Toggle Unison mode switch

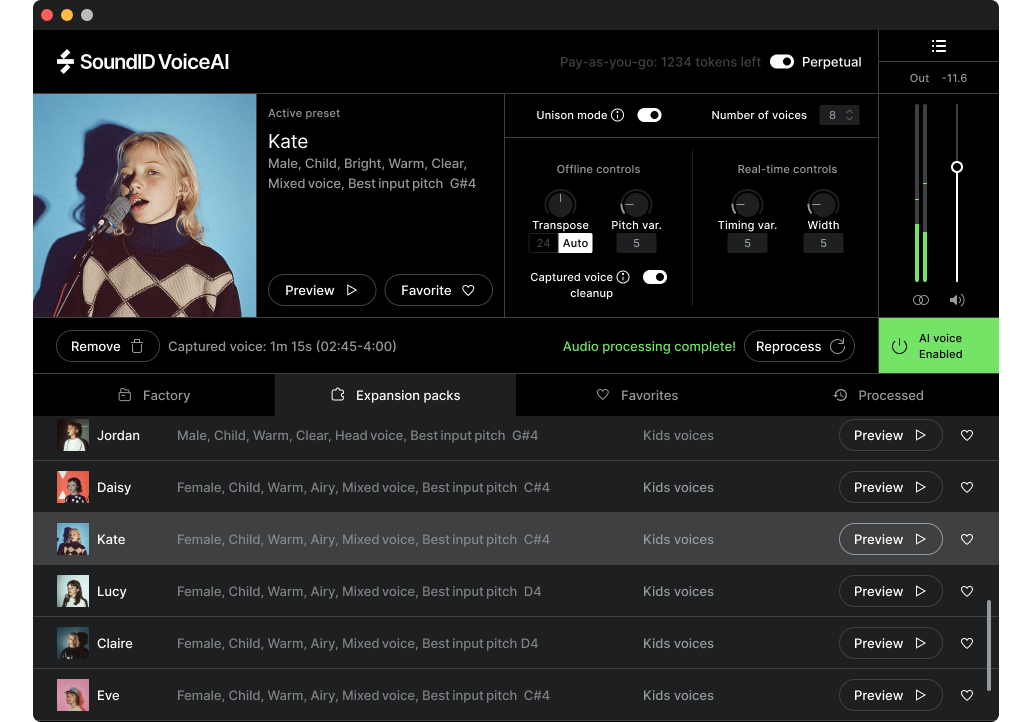650,115
